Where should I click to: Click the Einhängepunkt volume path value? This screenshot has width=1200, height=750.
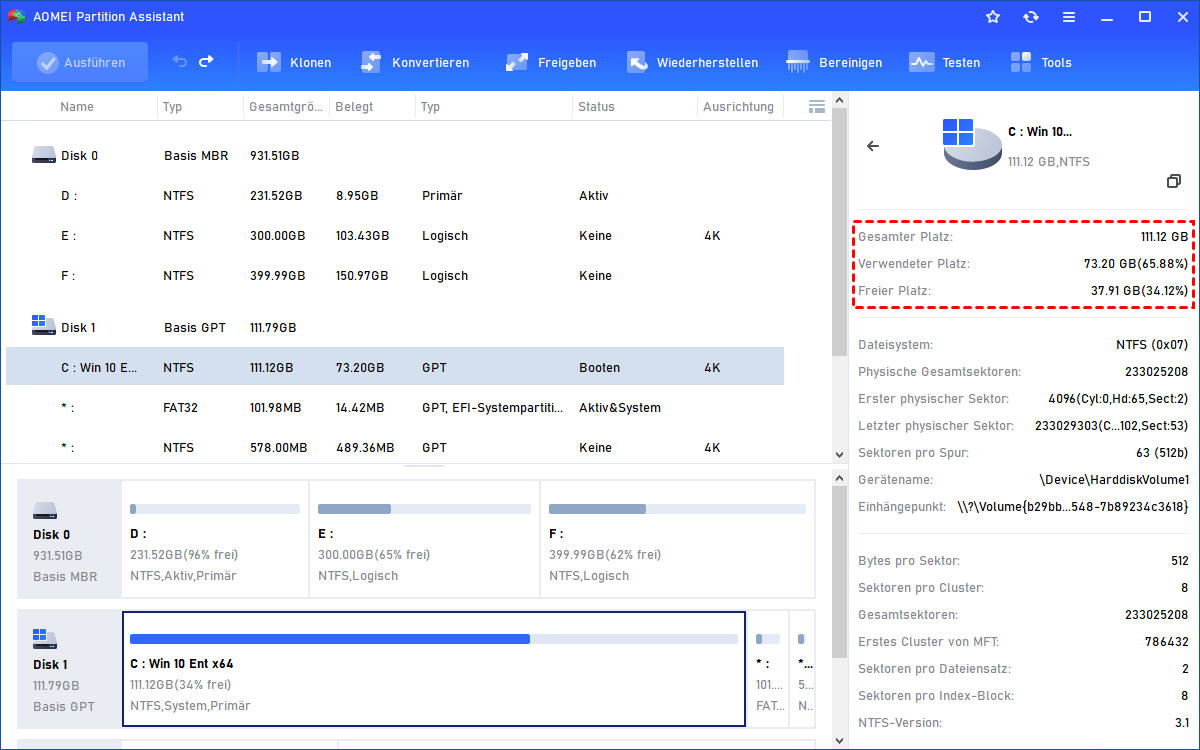click(1072, 507)
